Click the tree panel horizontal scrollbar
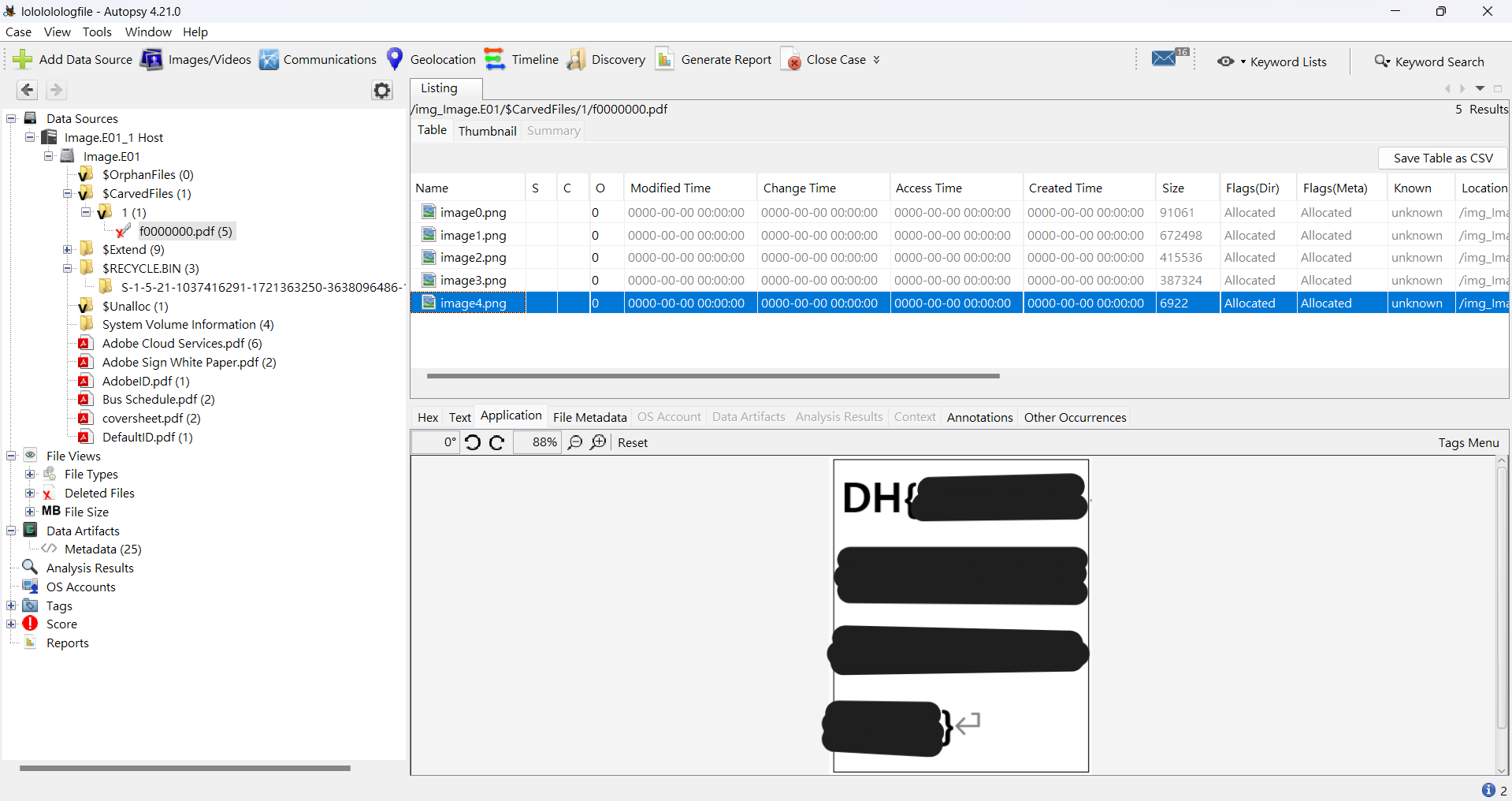 [x=185, y=768]
